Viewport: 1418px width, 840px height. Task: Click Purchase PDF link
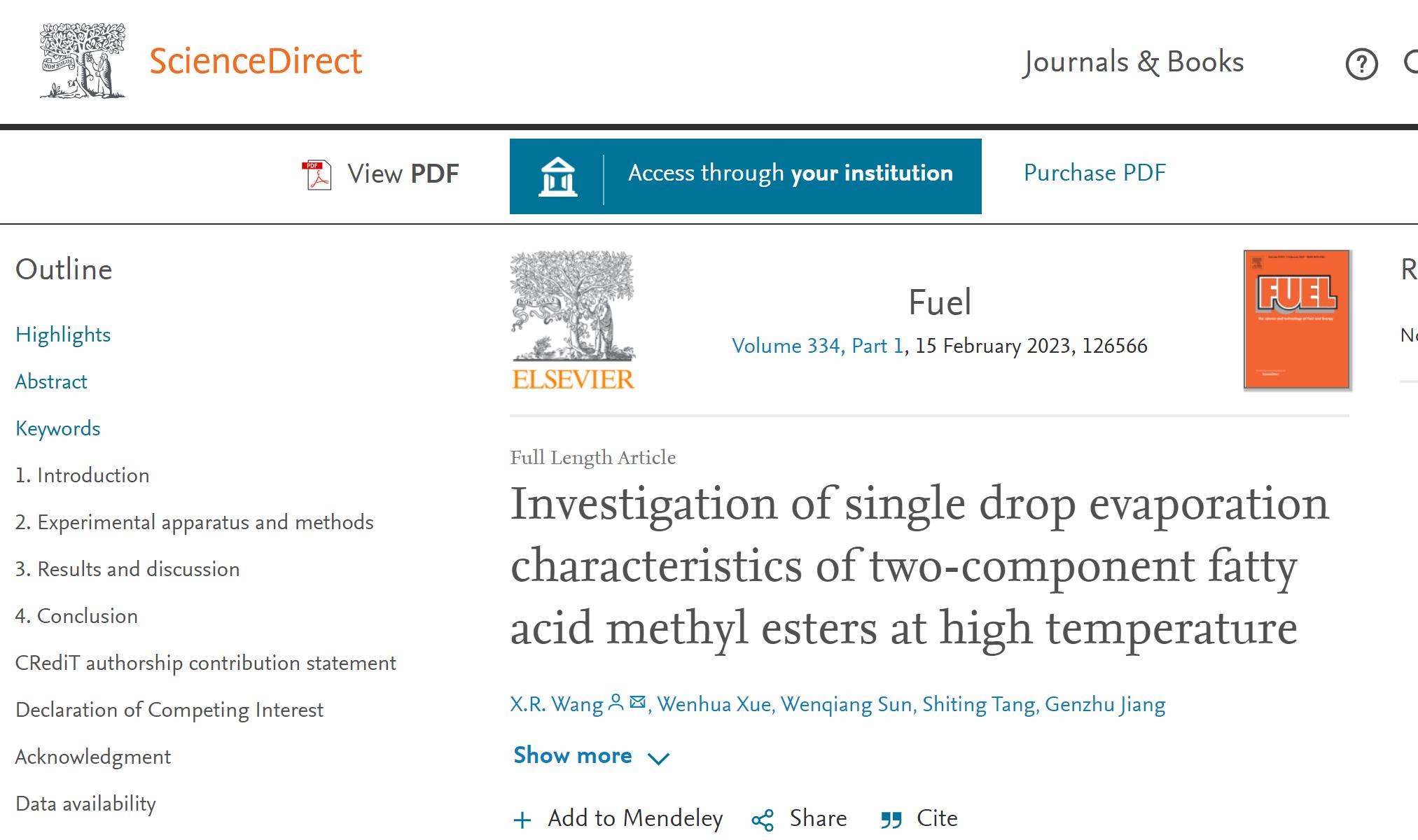(1094, 173)
